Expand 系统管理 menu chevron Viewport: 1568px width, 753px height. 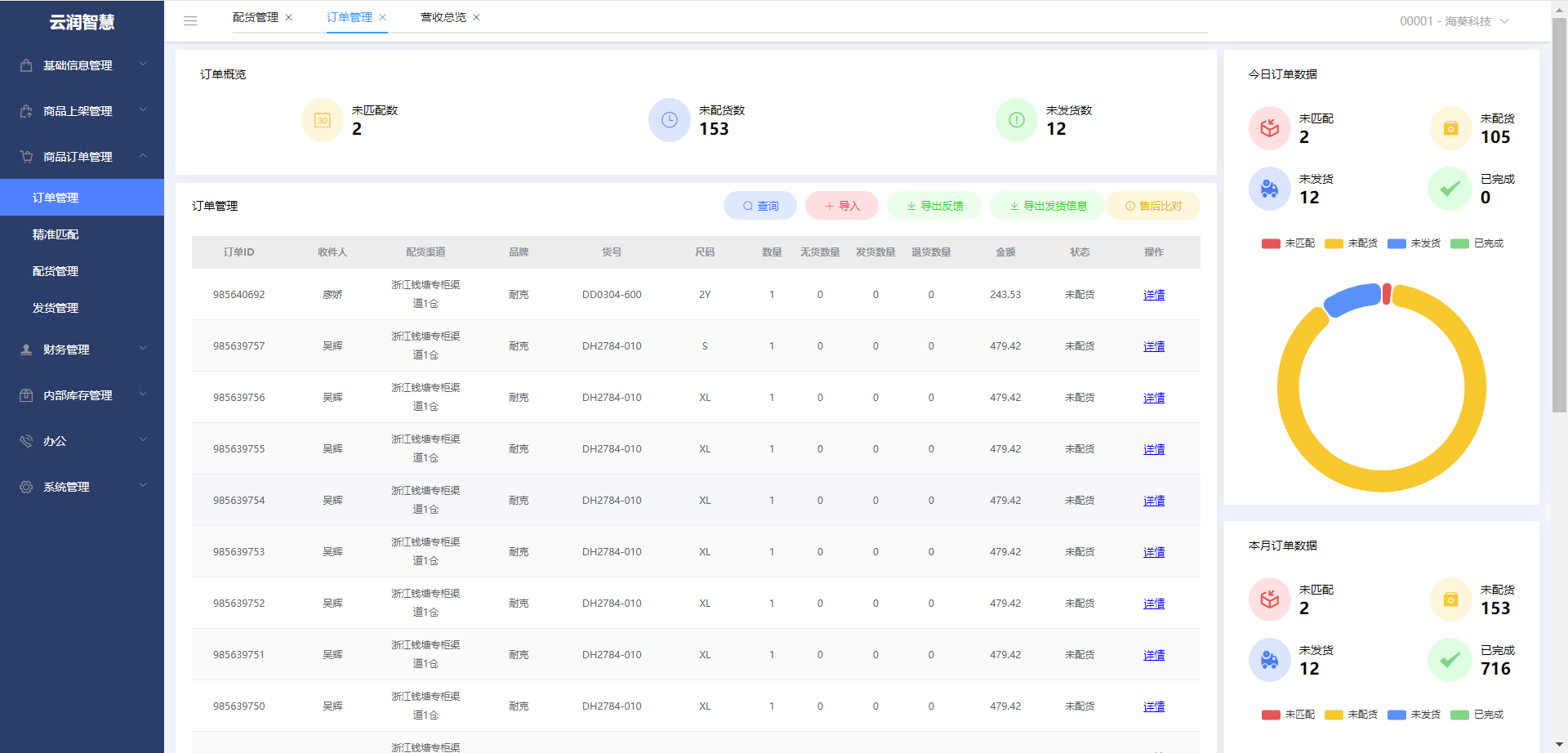pyautogui.click(x=143, y=485)
